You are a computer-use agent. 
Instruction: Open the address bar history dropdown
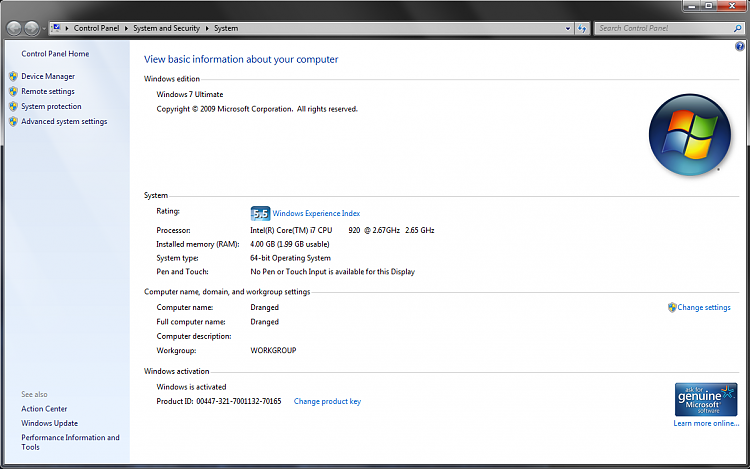pos(568,28)
